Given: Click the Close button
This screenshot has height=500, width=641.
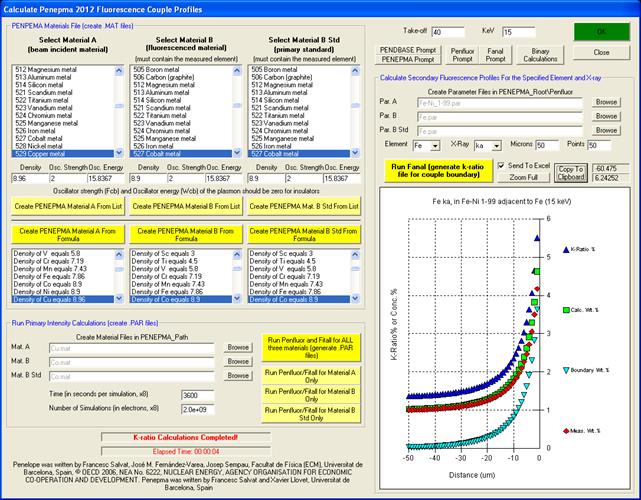Looking at the screenshot, I should (x=601, y=52).
